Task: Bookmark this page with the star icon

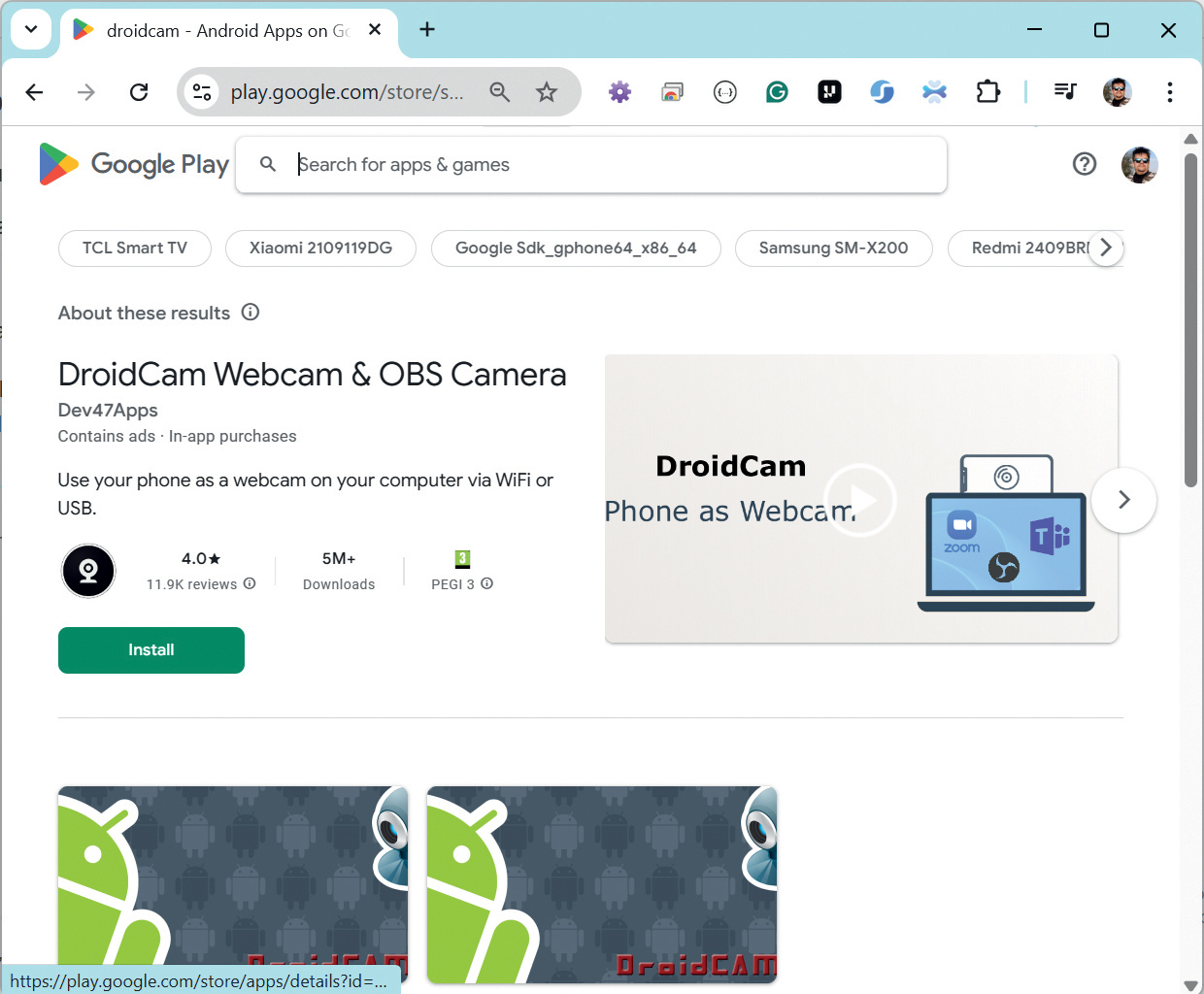Action: point(547,92)
